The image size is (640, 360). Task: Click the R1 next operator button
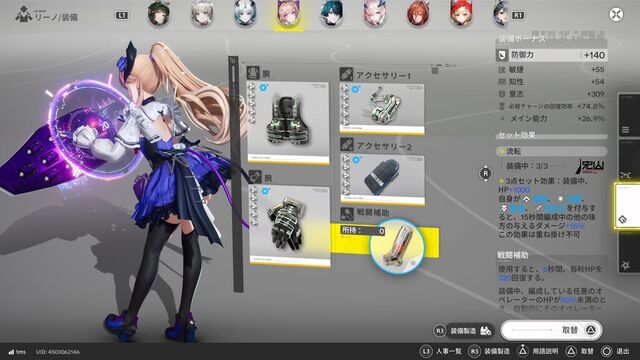pos(518,16)
